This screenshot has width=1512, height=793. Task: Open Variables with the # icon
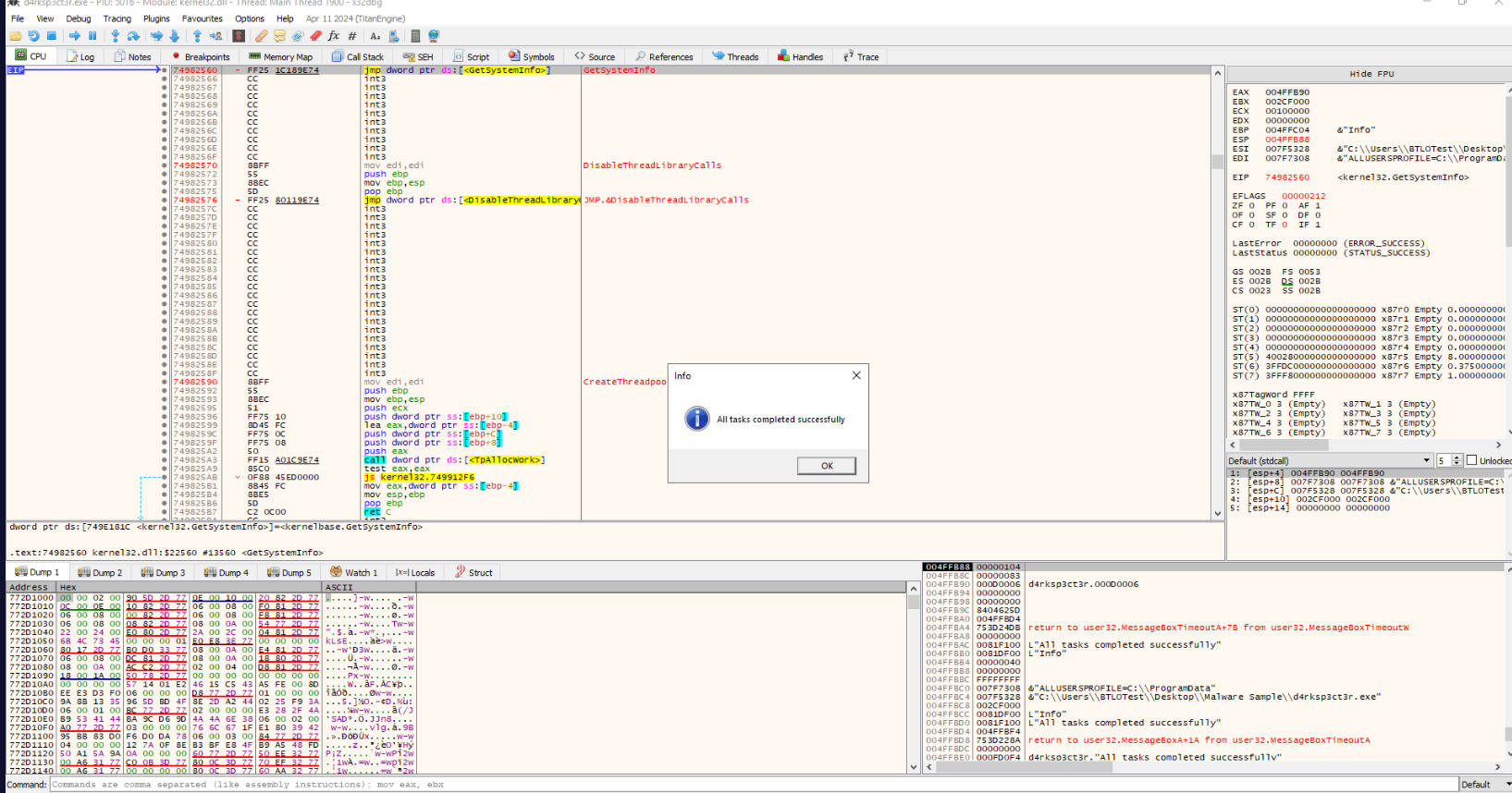tap(352, 36)
